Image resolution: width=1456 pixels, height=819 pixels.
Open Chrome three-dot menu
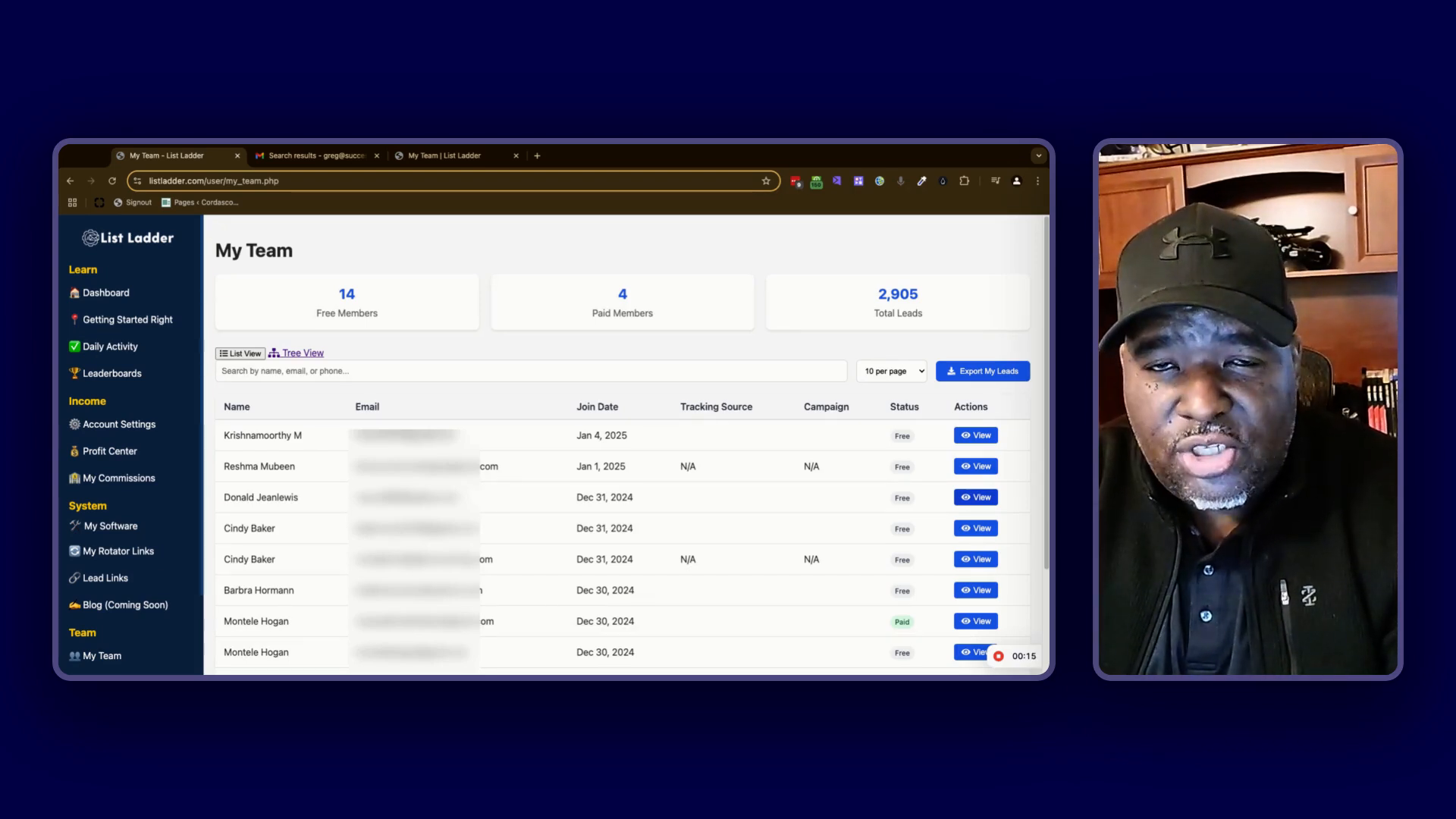[1037, 181]
